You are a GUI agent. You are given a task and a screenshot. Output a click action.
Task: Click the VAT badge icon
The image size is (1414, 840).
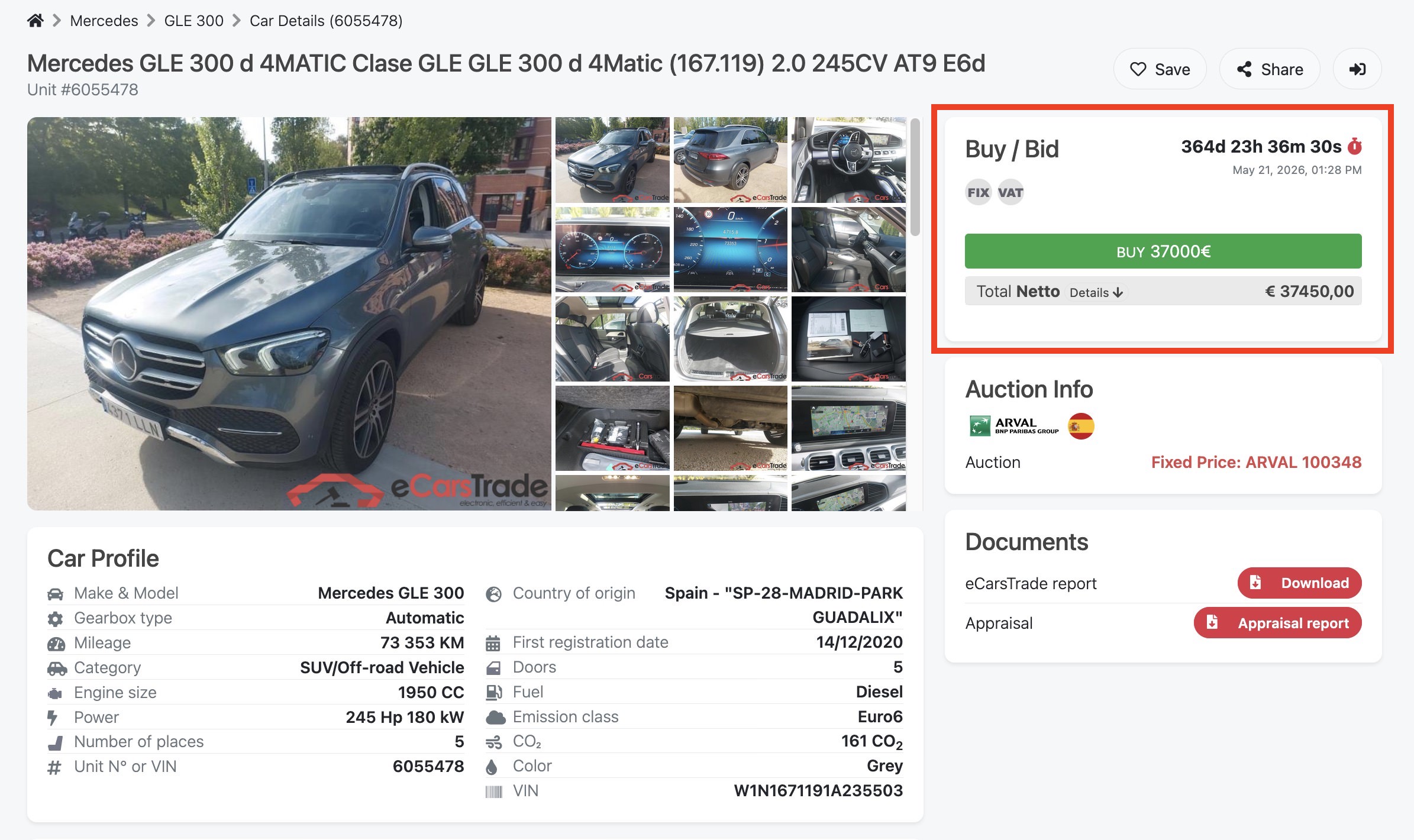point(1011,192)
